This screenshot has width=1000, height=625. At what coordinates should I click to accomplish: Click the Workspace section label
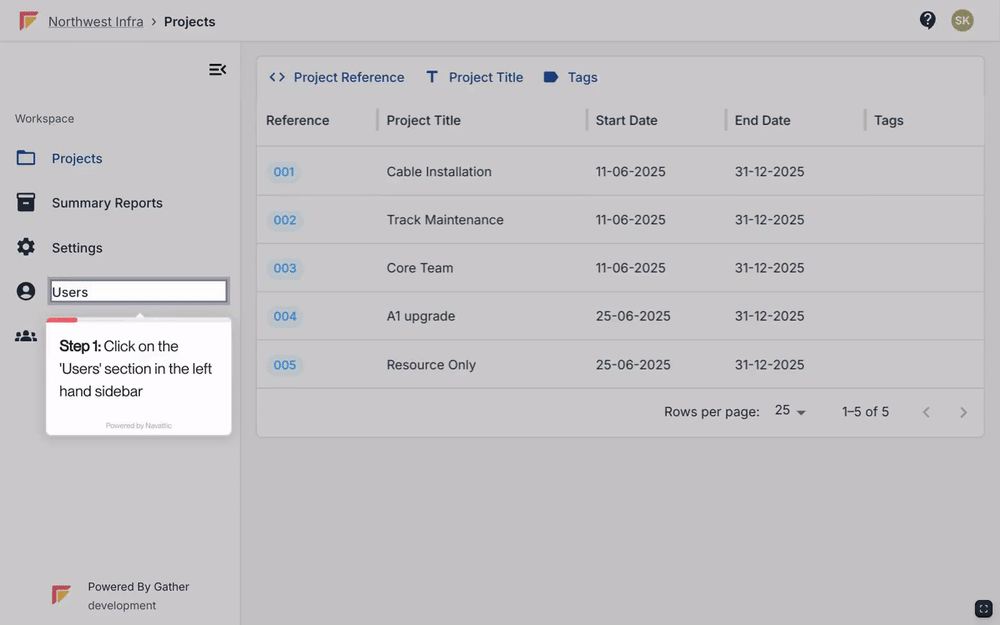tap(44, 119)
